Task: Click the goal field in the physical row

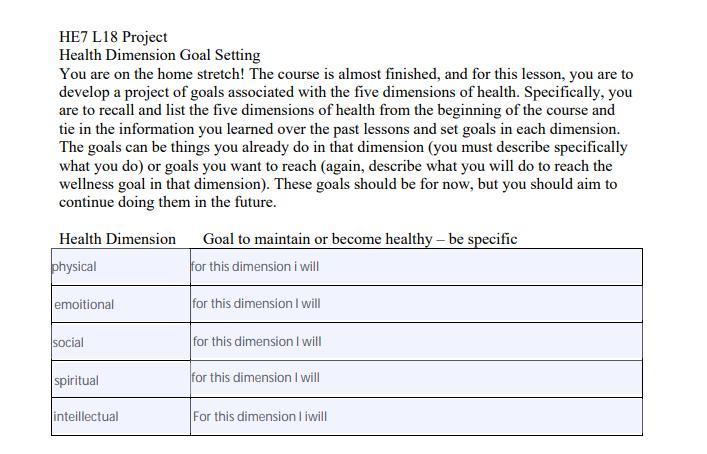Action: (415, 267)
